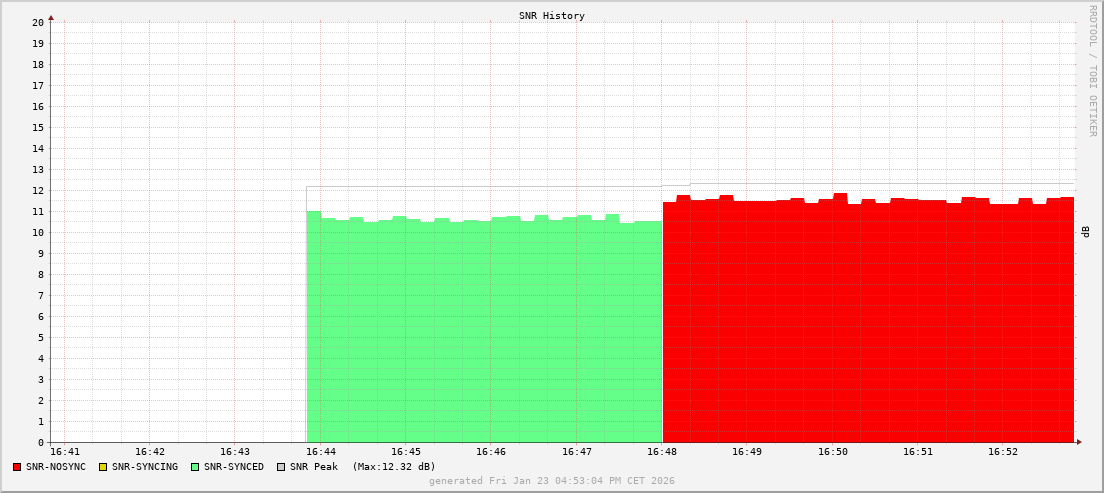Click the 20 label on y-axis
Image resolution: width=1104 pixels, height=493 pixels.
click(37, 22)
